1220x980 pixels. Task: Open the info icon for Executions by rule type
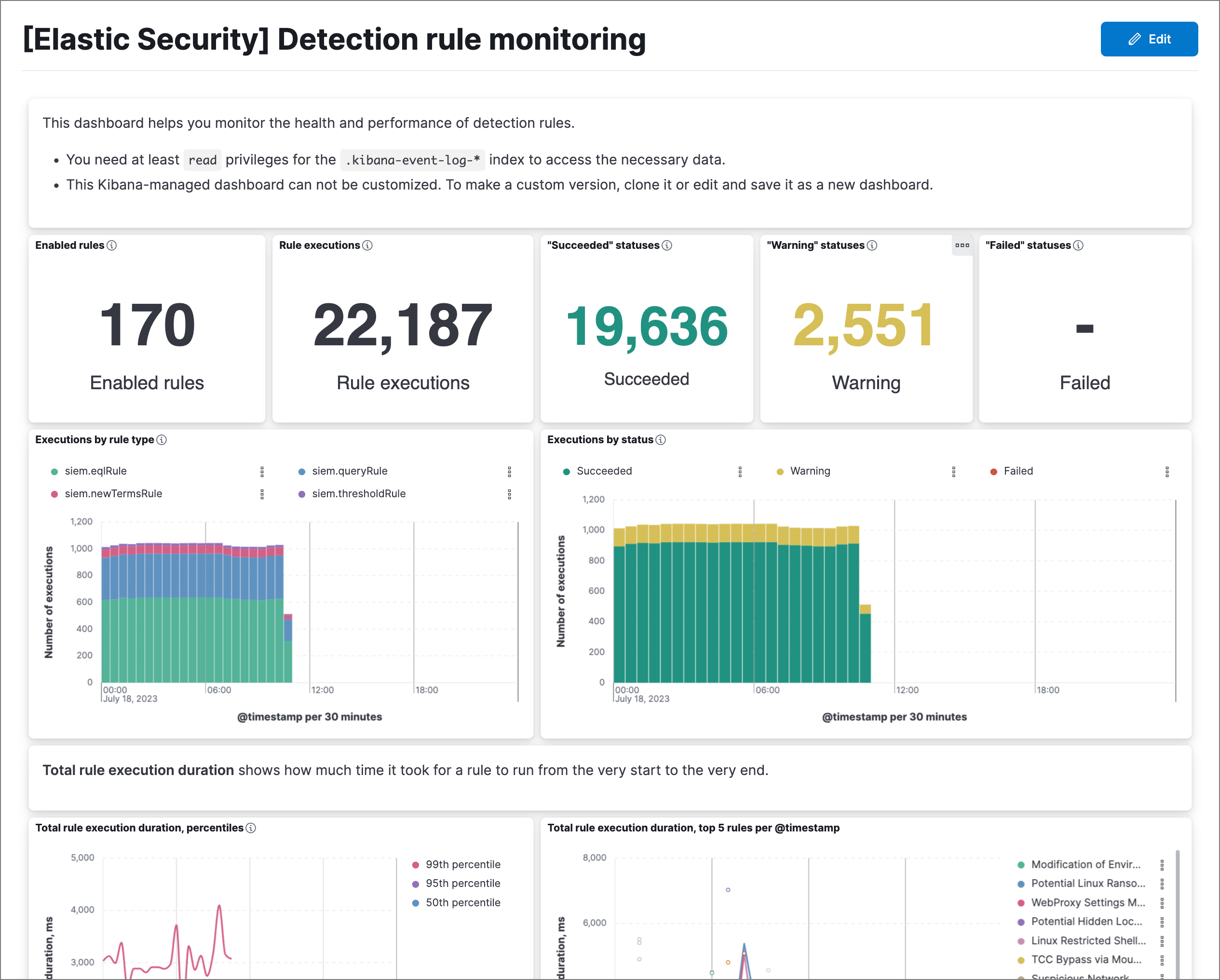tap(163, 440)
